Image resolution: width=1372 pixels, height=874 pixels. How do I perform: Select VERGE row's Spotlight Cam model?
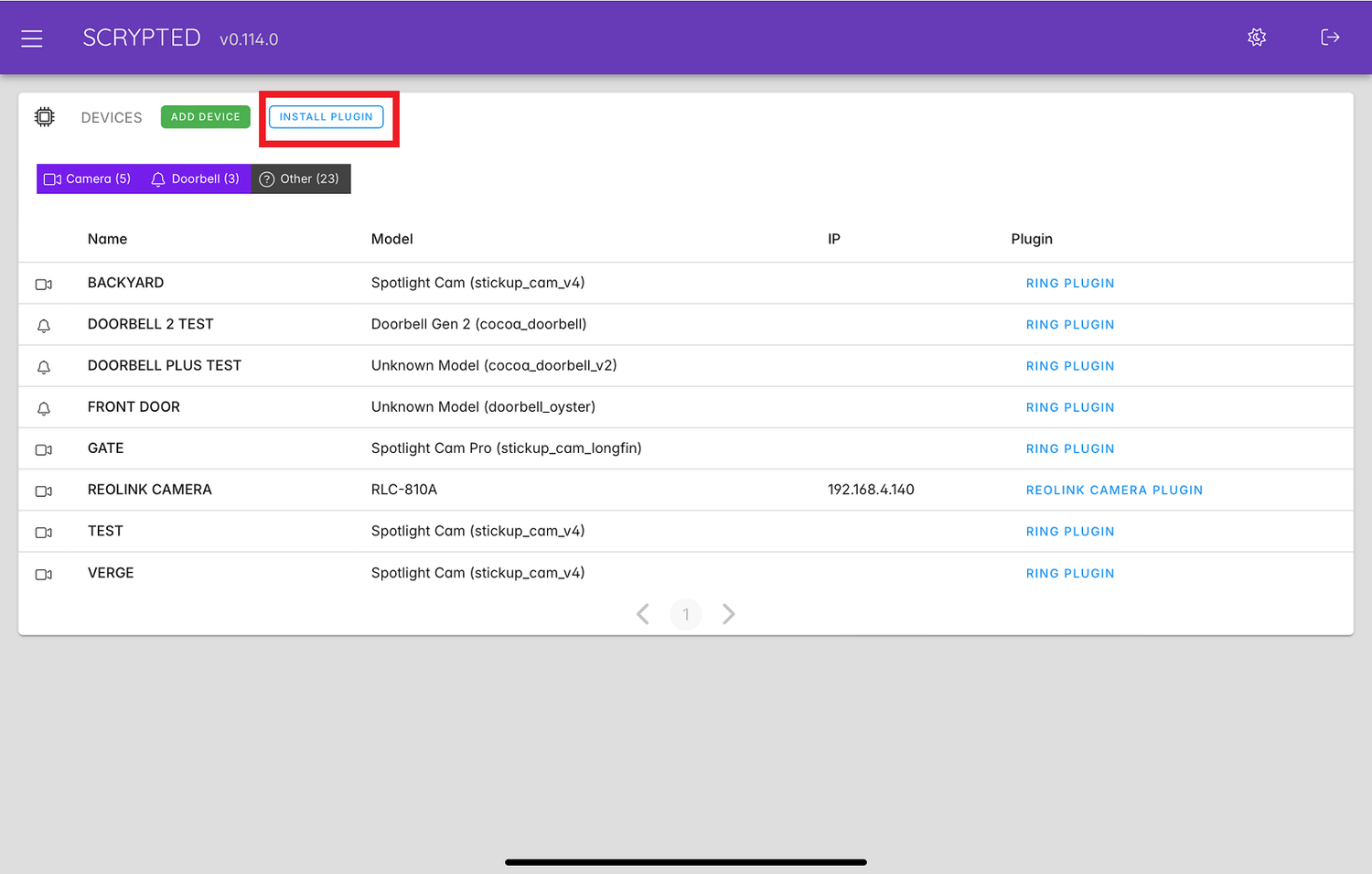pos(478,573)
